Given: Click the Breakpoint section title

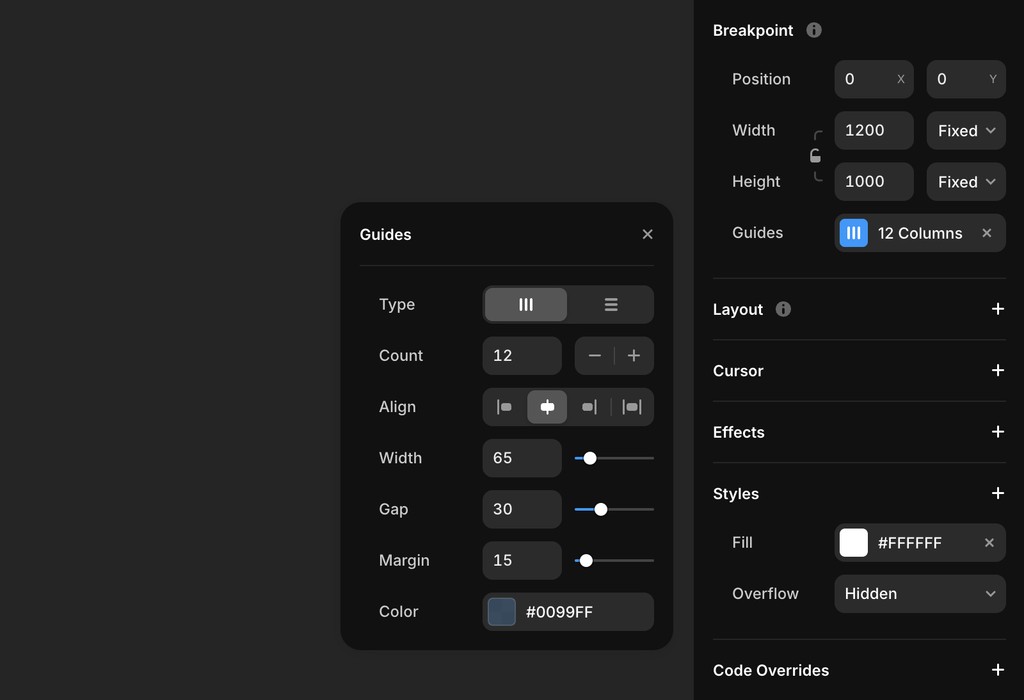Looking at the screenshot, I should [753, 31].
